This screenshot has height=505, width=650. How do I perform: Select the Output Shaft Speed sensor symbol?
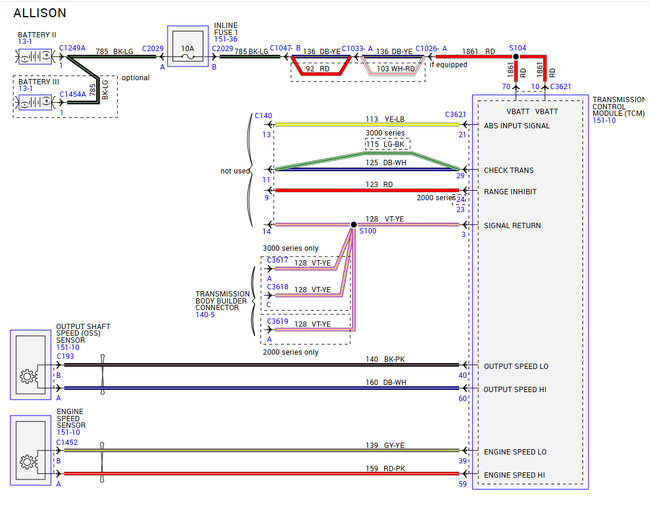click(x=31, y=365)
